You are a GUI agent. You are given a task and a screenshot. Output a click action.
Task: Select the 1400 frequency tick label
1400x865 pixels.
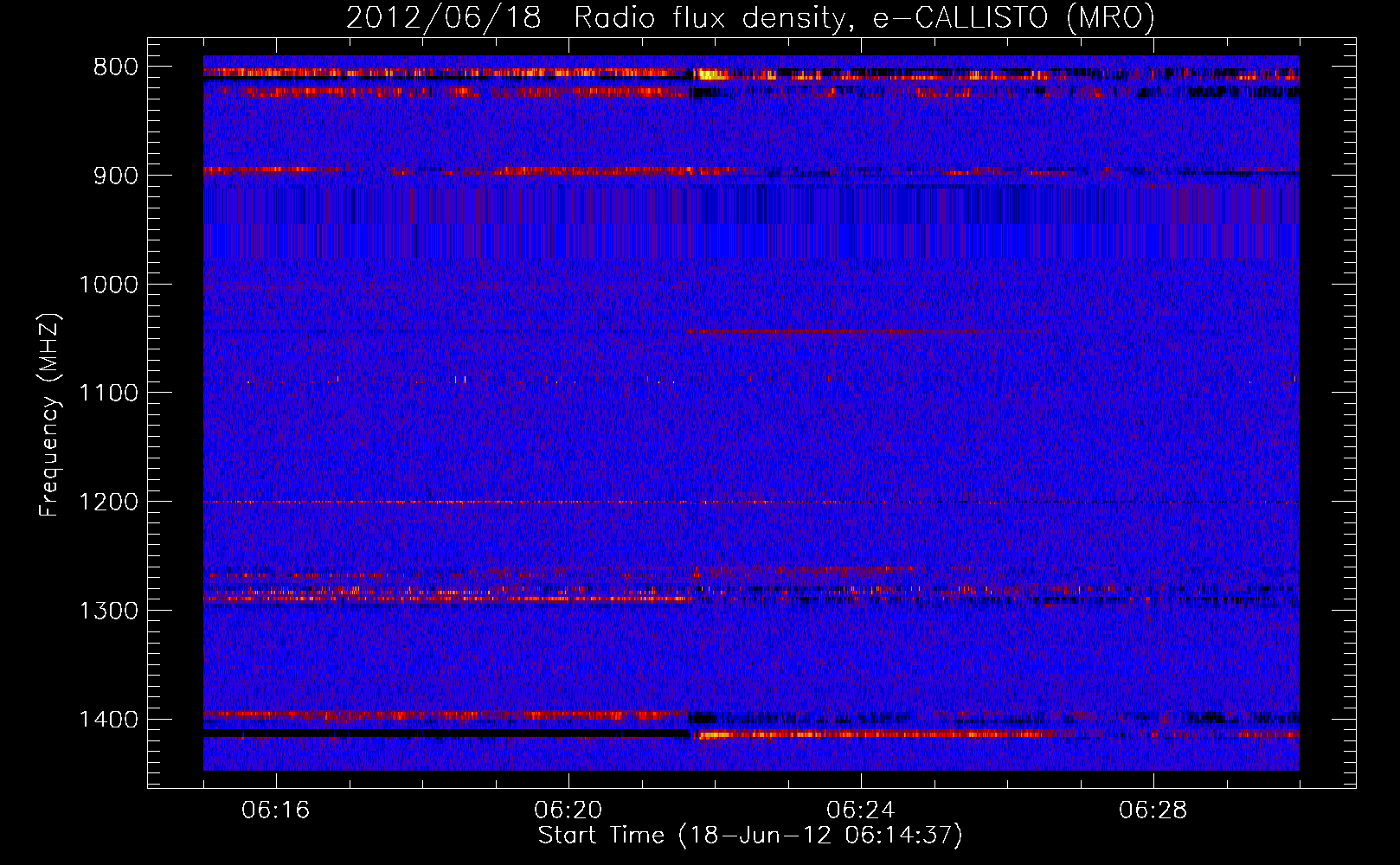[109, 720]
